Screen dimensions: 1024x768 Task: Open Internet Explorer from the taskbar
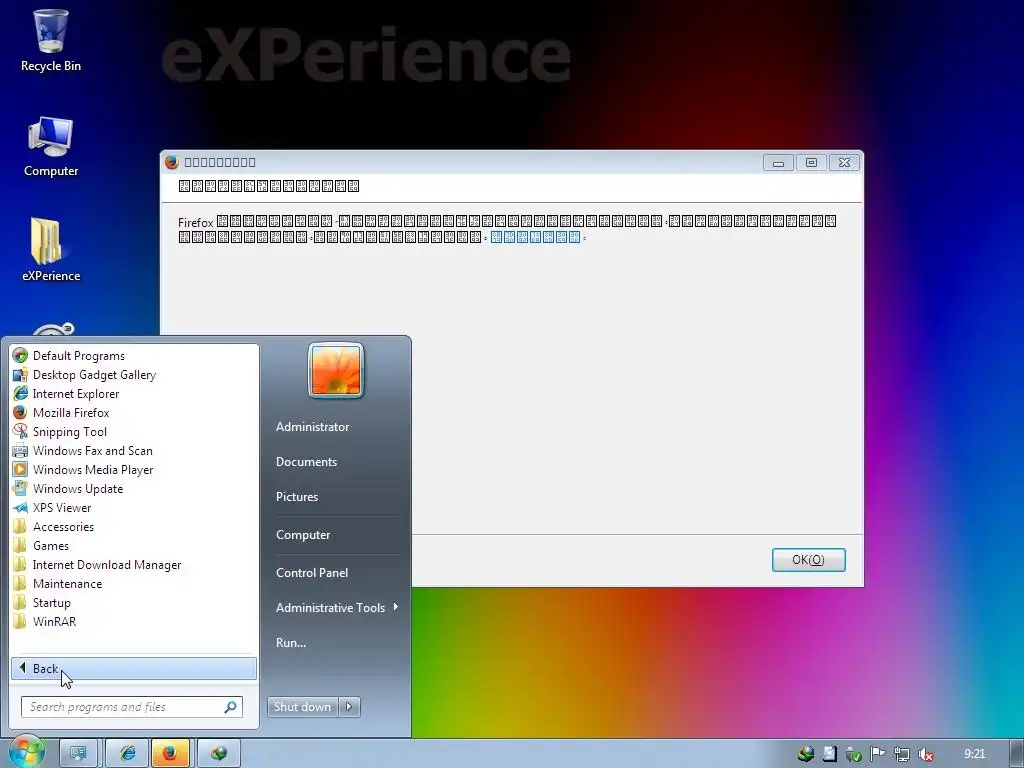pyautogui.click(x=127, y=754)
